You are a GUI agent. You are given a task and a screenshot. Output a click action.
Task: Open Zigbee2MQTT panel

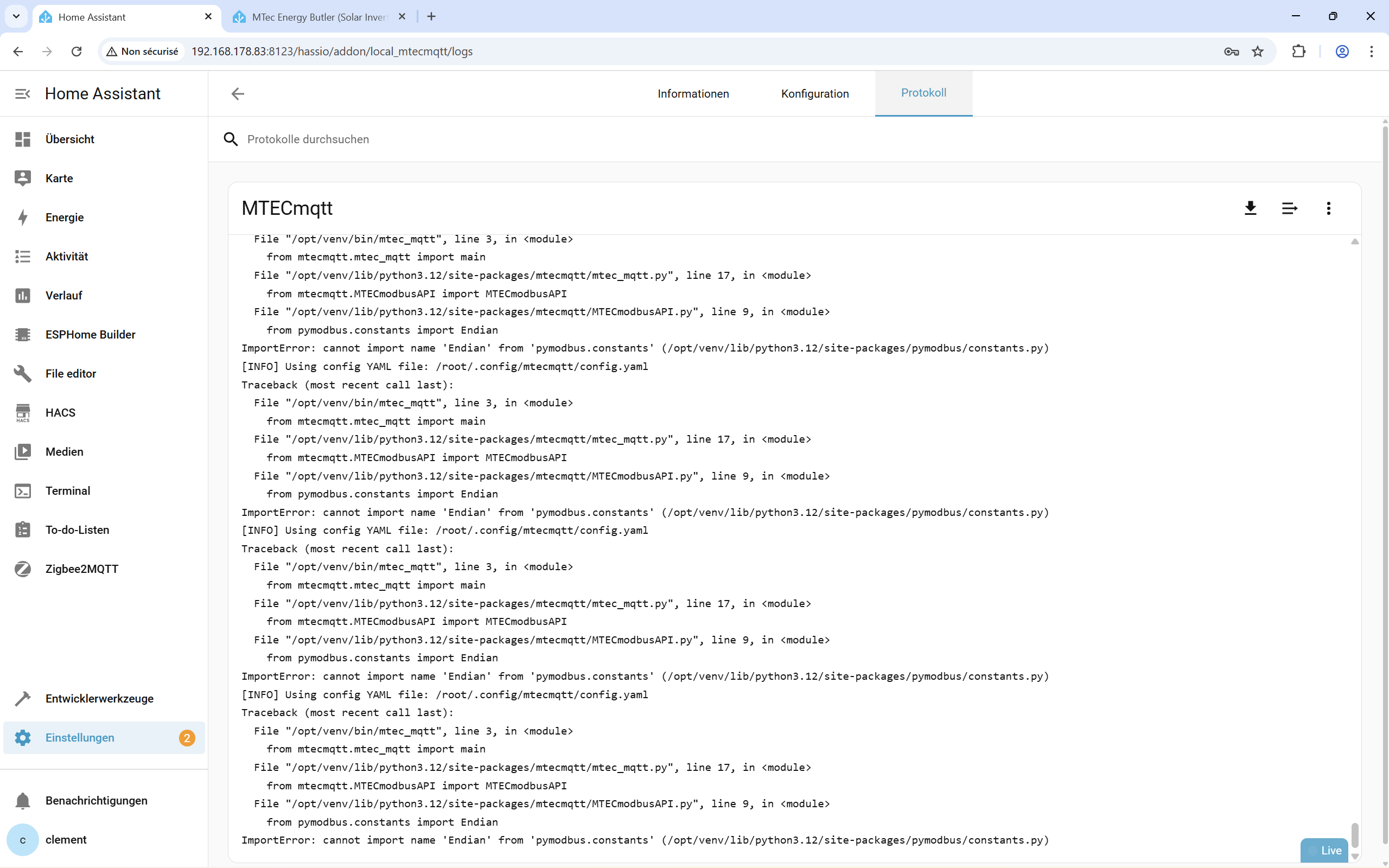[81, 569]
